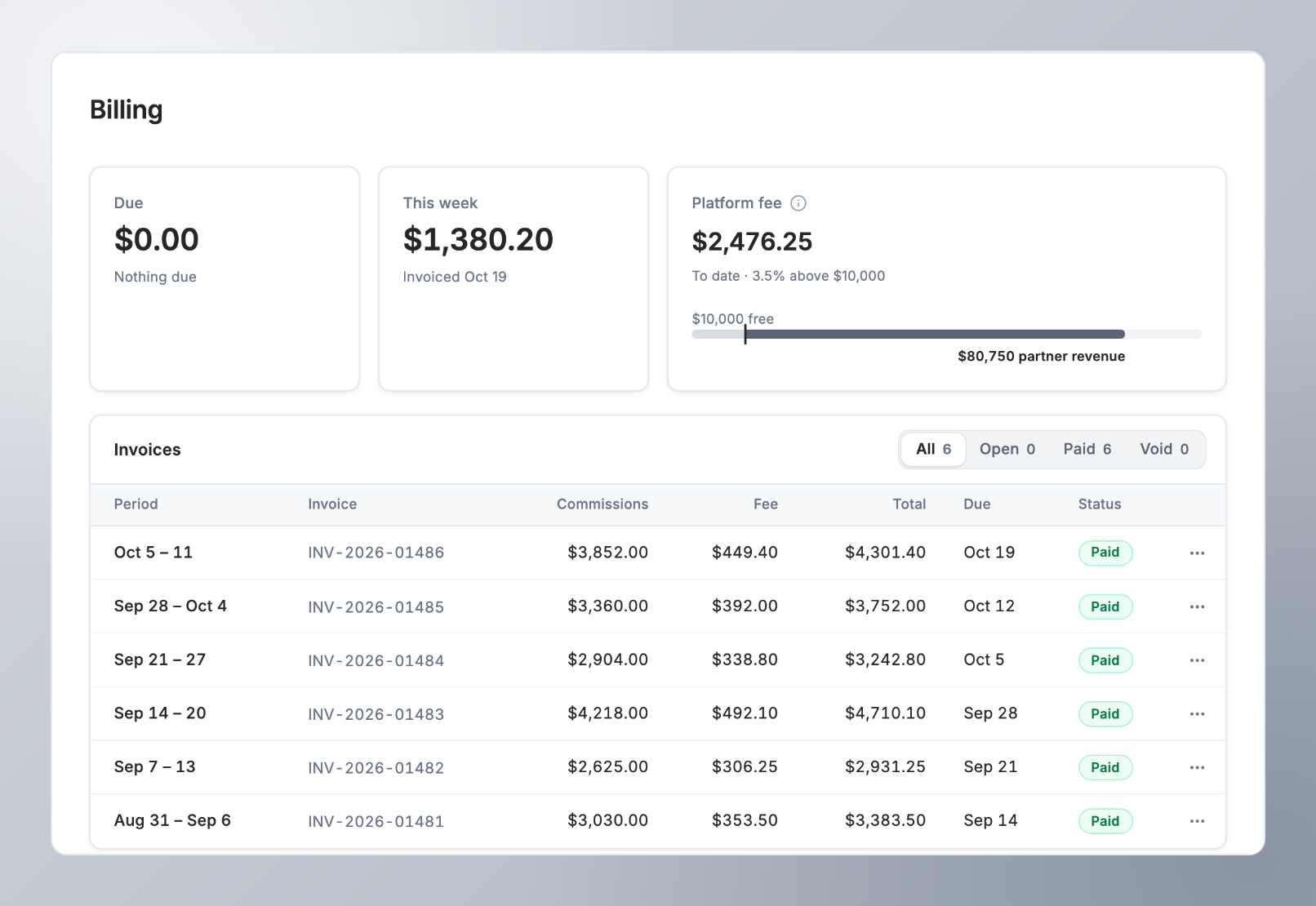Open more options for invoice INV-2026-01486
Screen dimensions: 1316x906
pos(1197,553)
